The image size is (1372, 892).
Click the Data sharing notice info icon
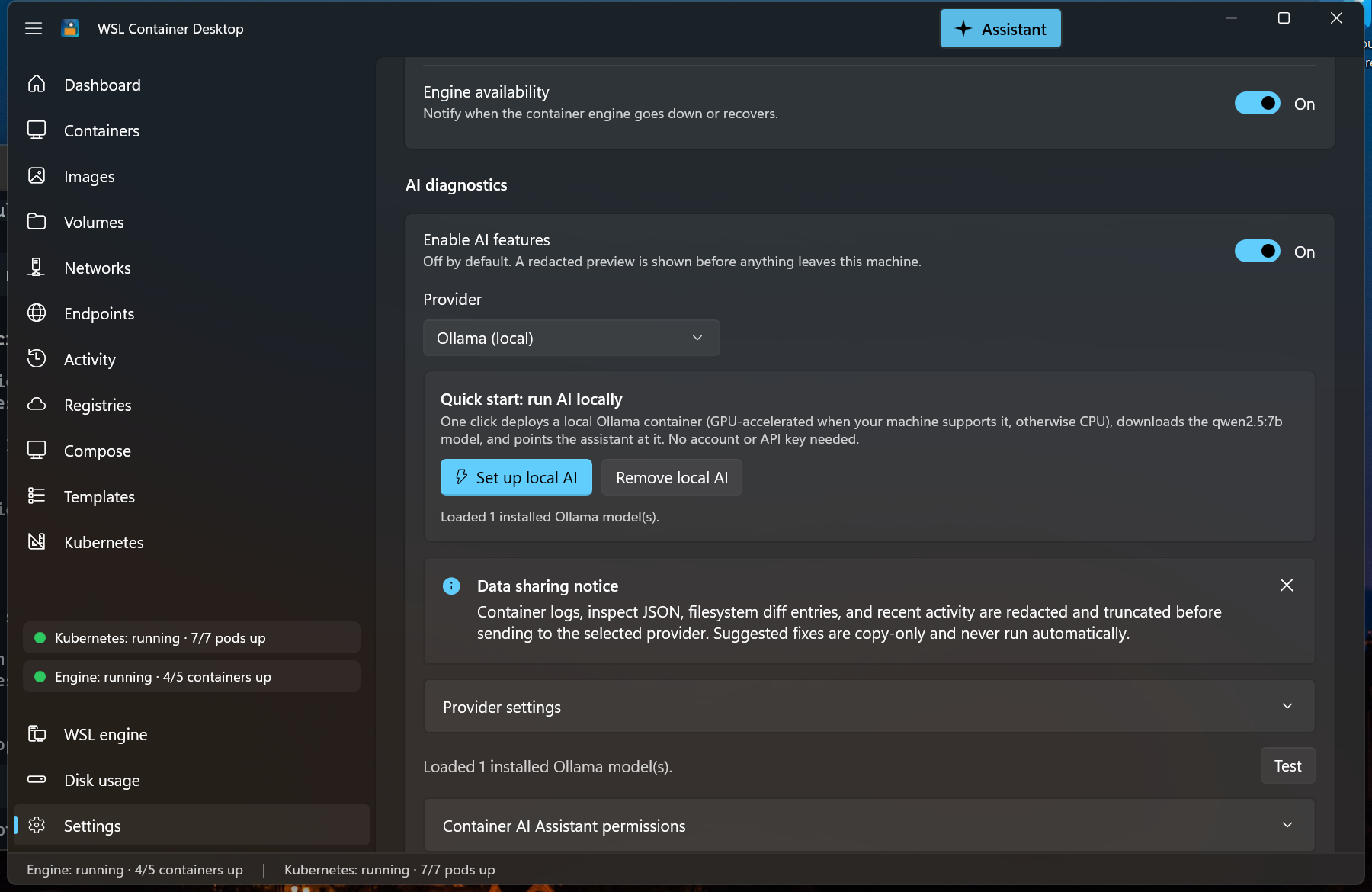point(451,586)
